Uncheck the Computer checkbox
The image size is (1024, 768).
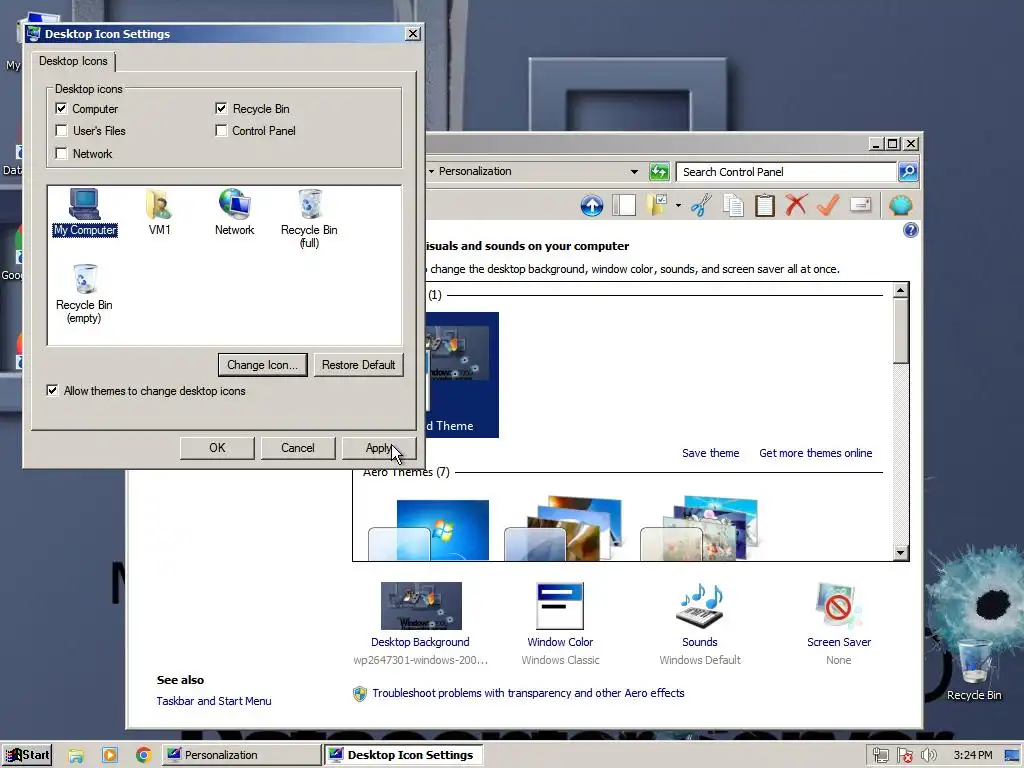tap(61, 108)
